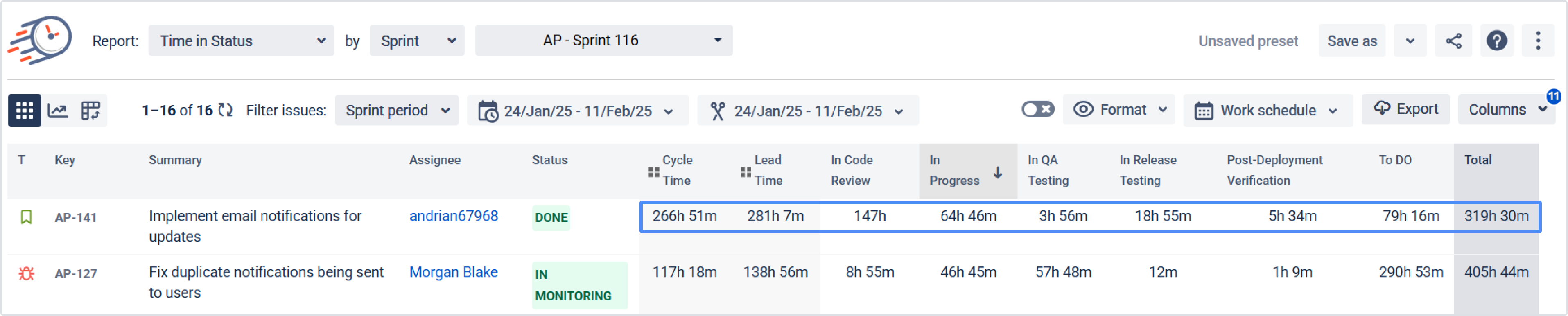Expand the Time in Status report dropdown
Image resolution: width=1568 pixels, height=316 pixels.
tap(241, 41)
